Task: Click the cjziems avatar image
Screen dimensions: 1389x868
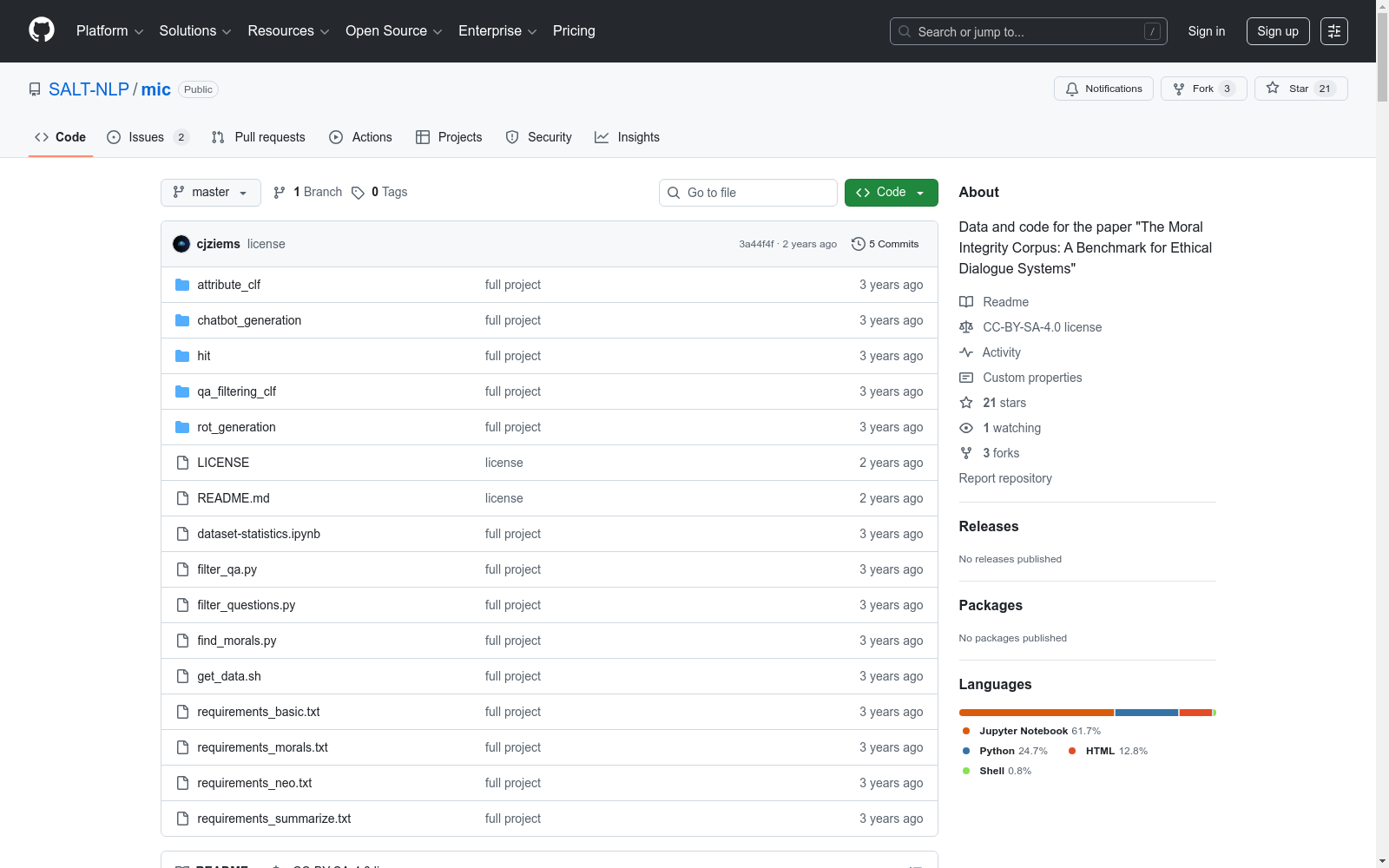Action: point(181,244)
